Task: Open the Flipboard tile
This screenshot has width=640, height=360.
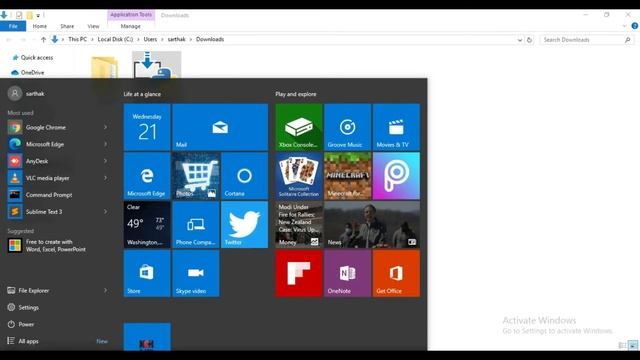Action: [x=299, y=273]
